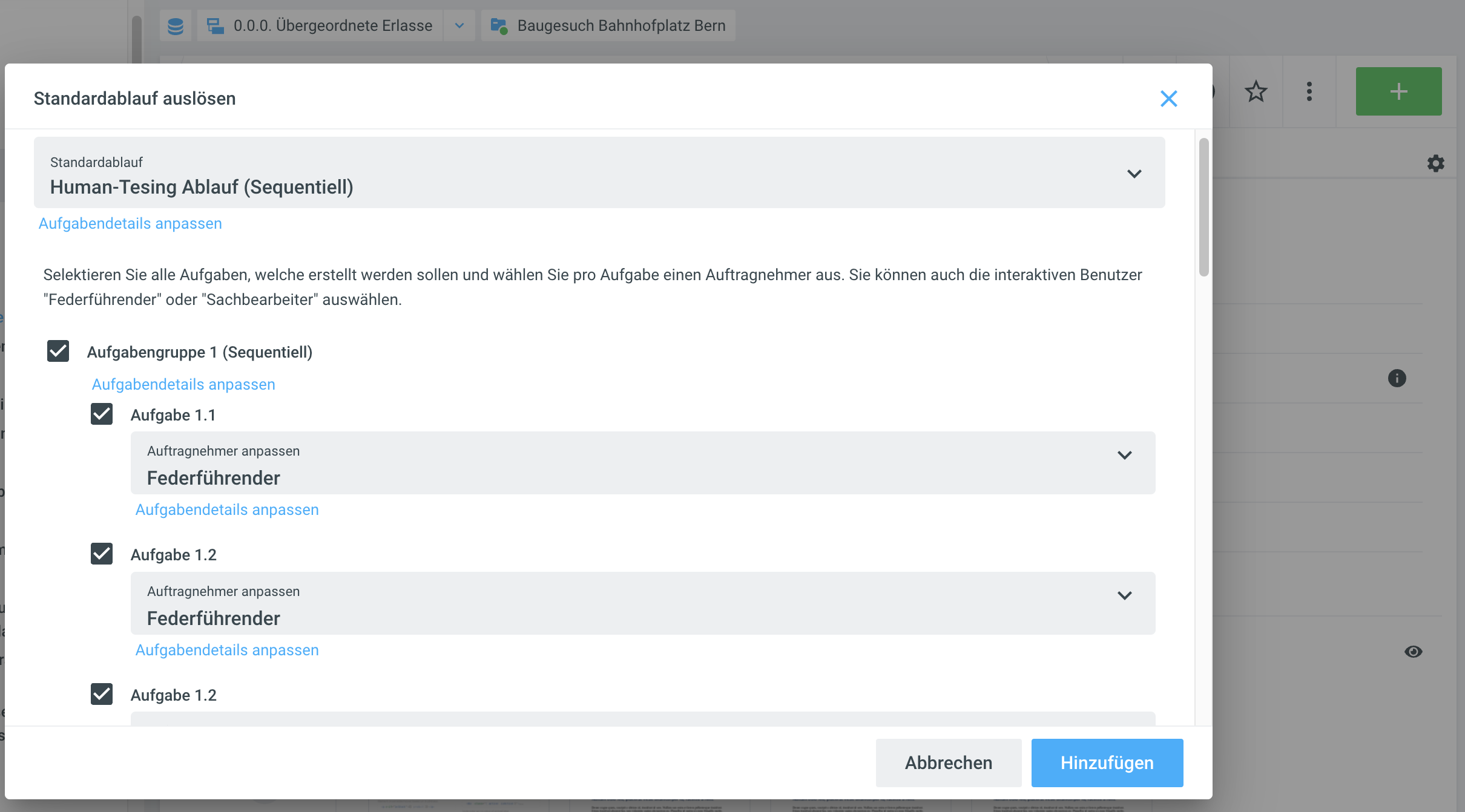
Task: Toggle the eye visibility icon
Action: click(1413, 652)
